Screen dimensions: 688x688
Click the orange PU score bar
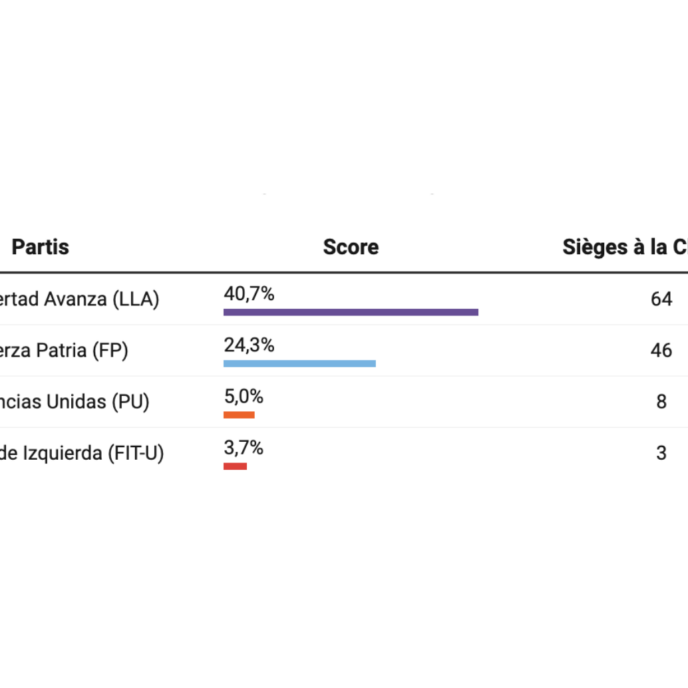(239, 415)
